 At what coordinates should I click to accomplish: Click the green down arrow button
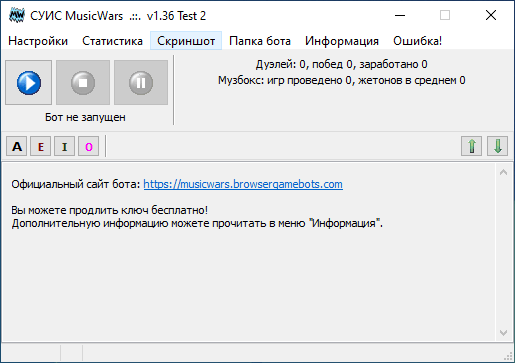point(497,146)
